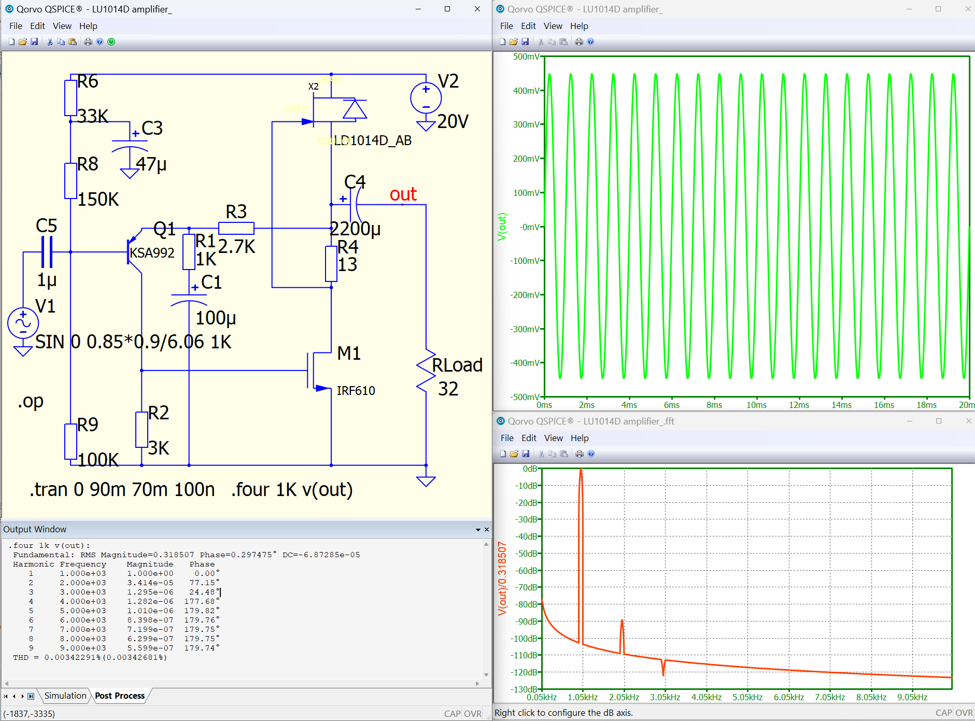Open Edit menu in schematic window
The image size is (975, 721).
[x=37, y=26]
